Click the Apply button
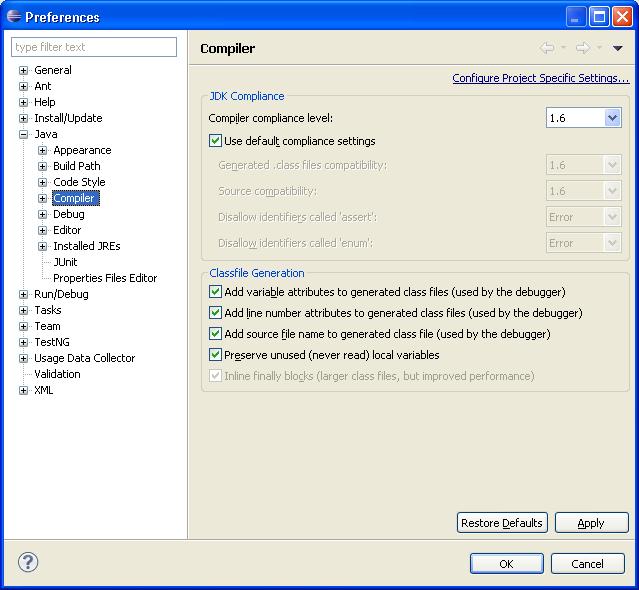The image size is (639, 590). (591, 523)
